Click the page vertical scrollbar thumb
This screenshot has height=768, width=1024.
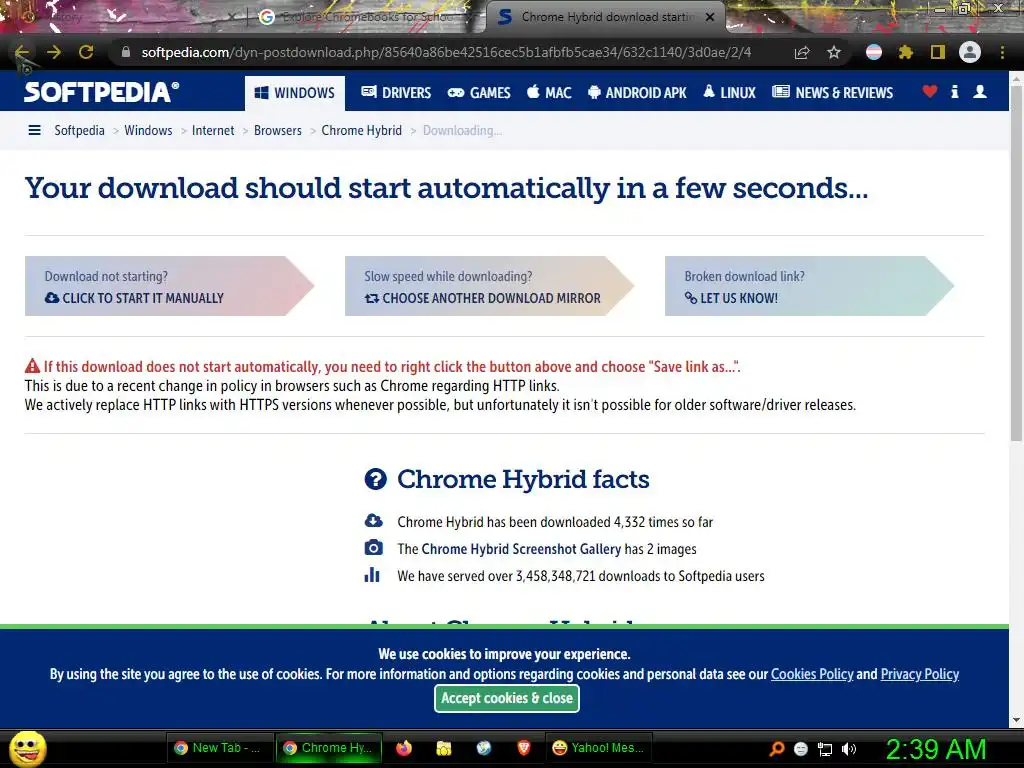click(x=1016, y=263)
